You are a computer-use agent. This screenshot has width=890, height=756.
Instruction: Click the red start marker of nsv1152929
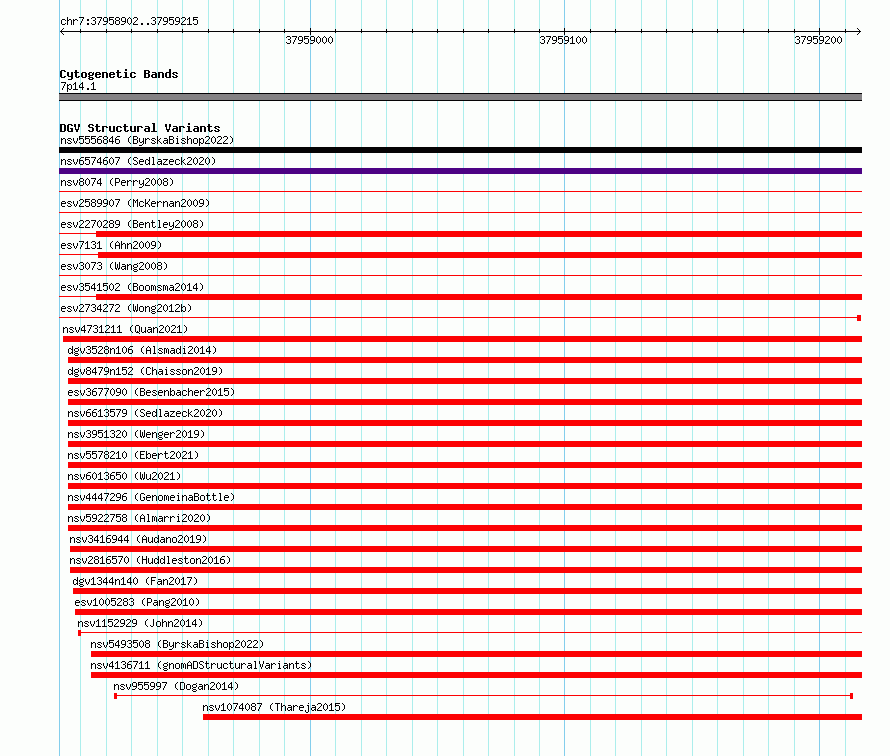click(79, 633)
